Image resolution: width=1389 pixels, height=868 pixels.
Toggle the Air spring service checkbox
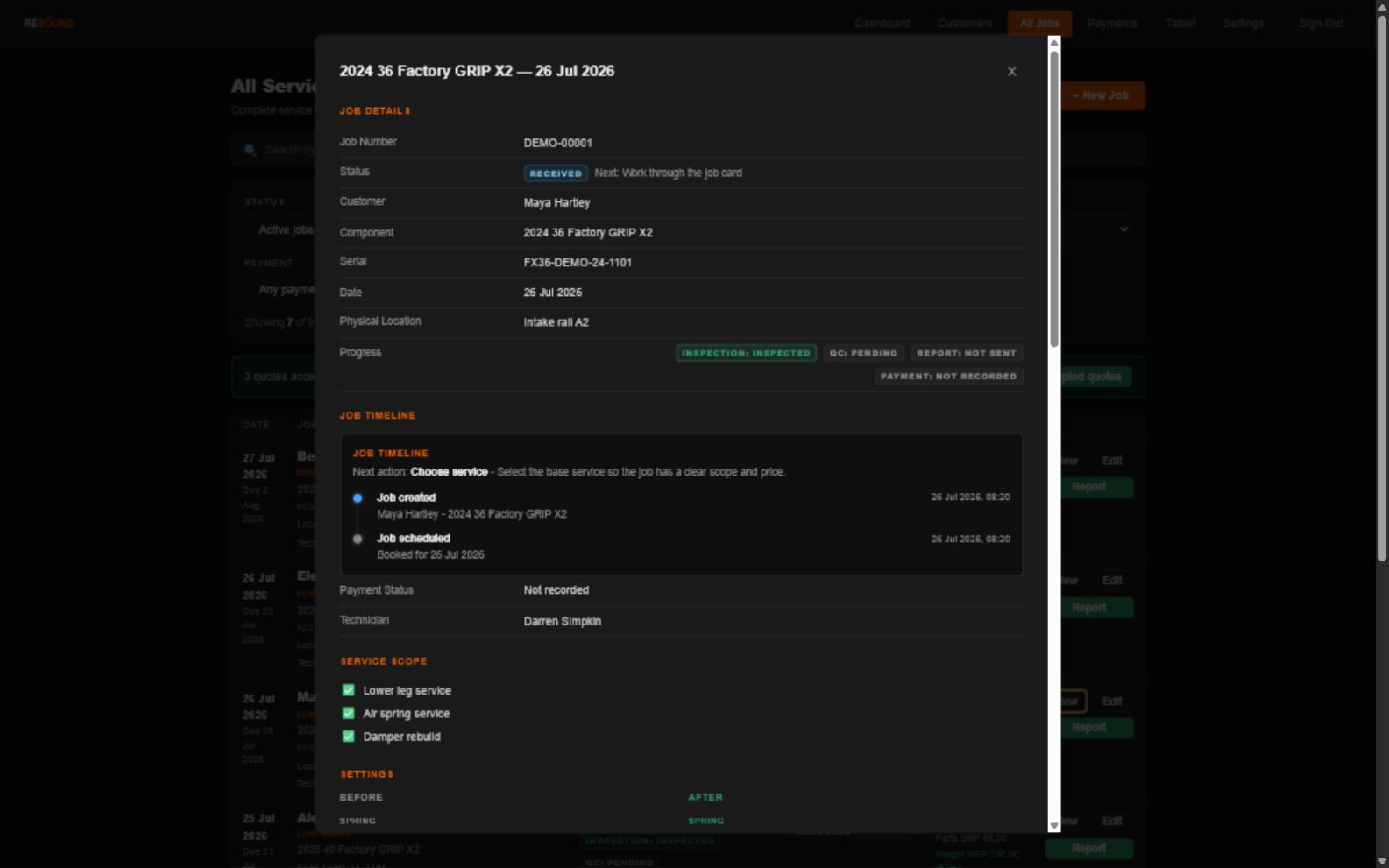(x=348, y=713)
